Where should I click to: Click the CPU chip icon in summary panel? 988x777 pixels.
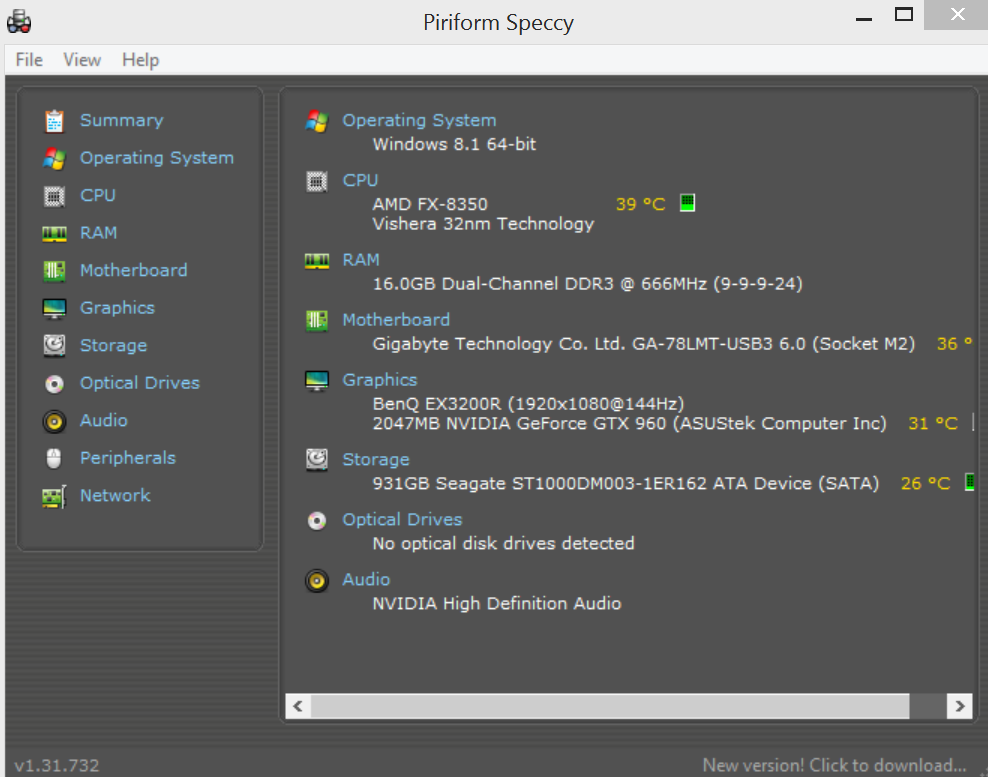(317, 181)
